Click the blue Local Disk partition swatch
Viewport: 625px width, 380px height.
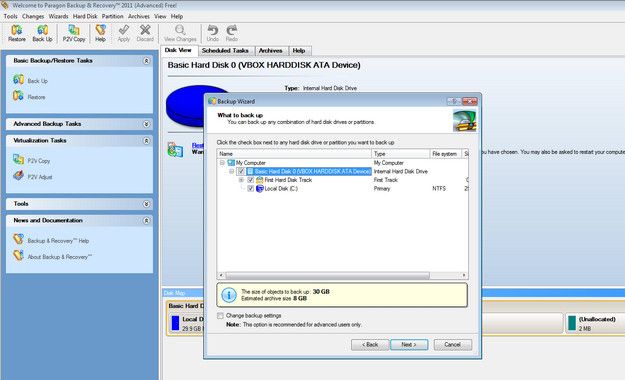pyautogui.click(x=175, y=323)
